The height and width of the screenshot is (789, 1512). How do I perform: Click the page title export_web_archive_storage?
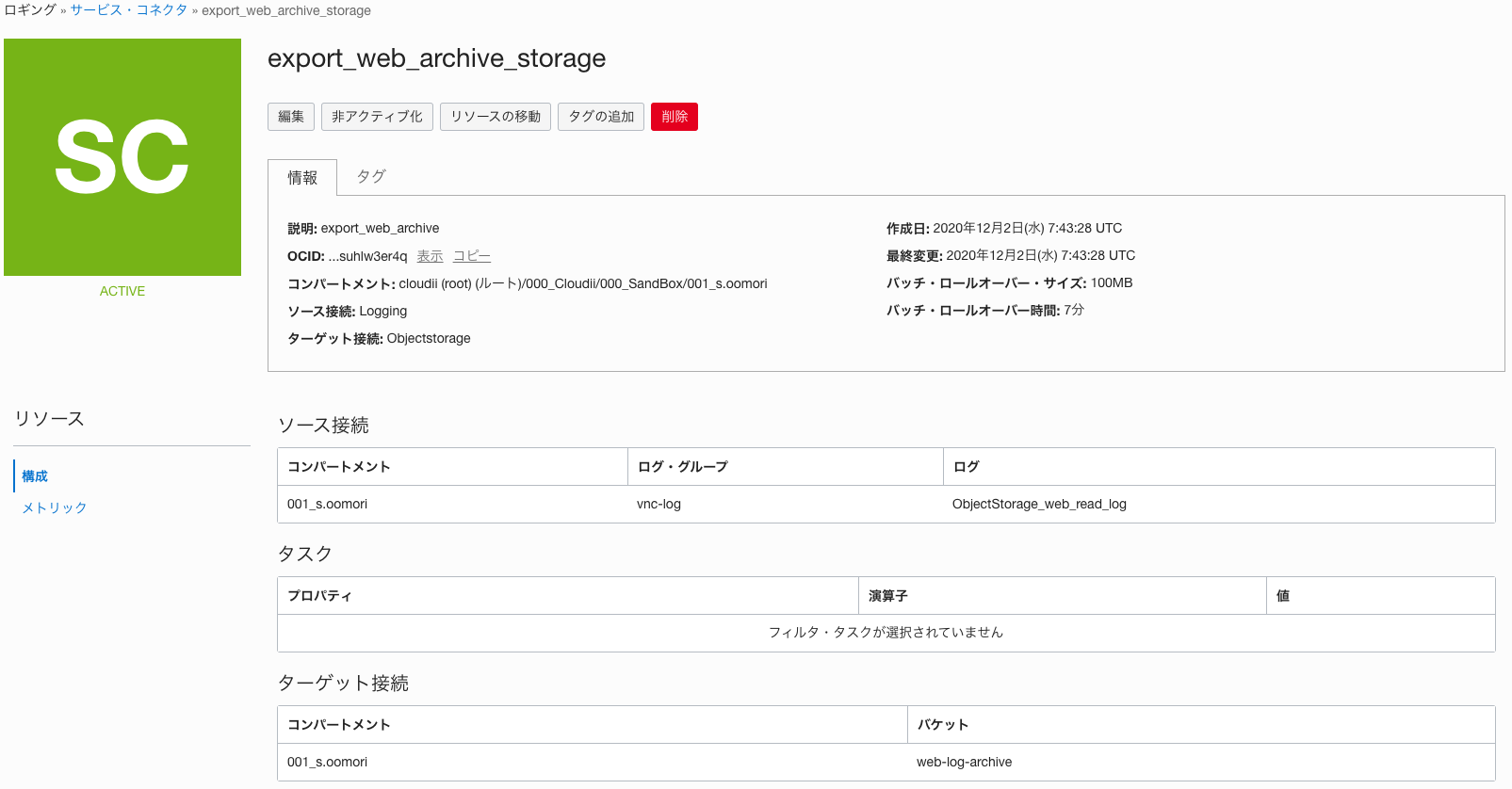(436, 58)
